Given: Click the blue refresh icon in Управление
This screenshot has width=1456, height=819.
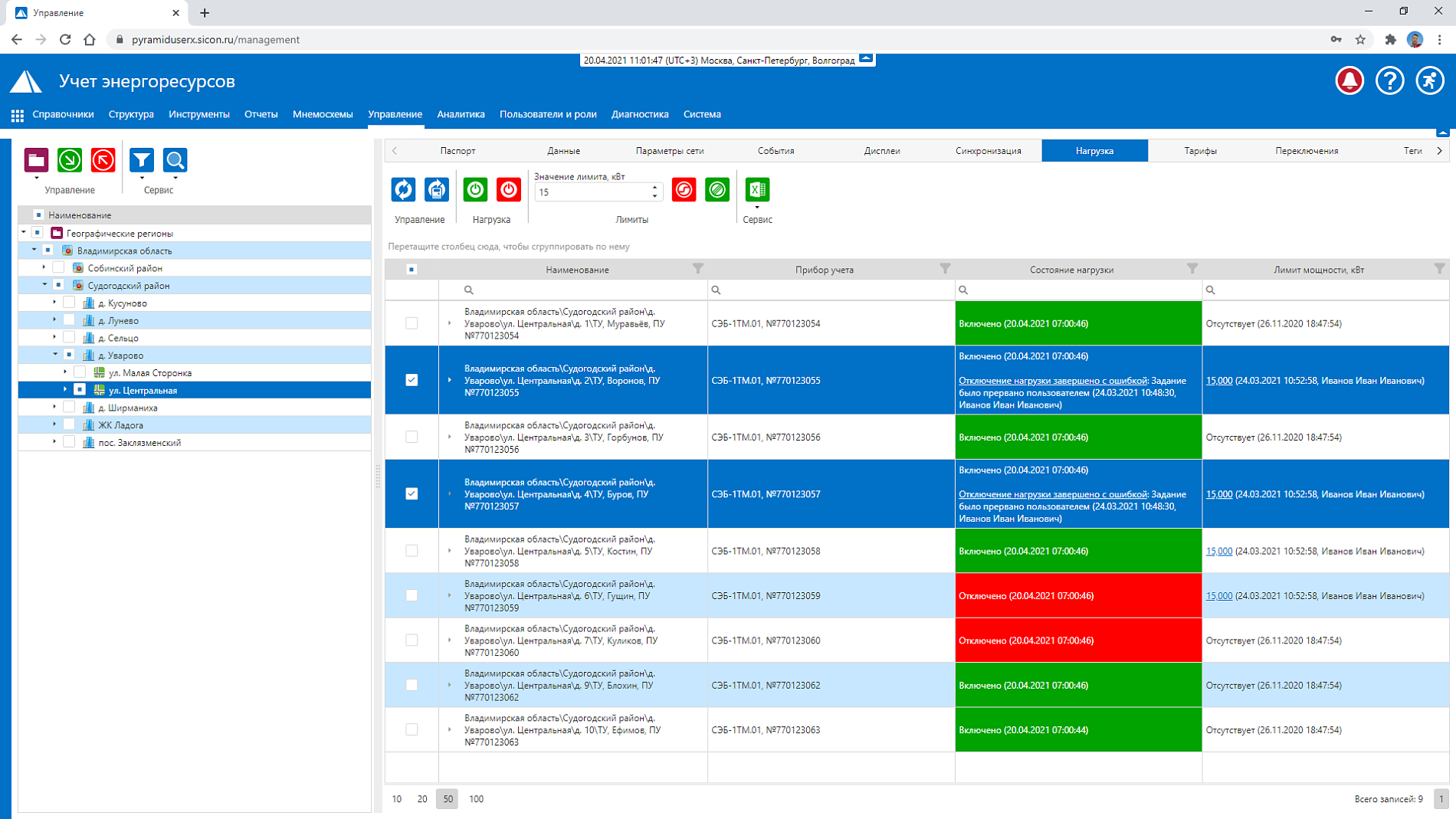Looking at the screenshot, I should tap(403, 190).
